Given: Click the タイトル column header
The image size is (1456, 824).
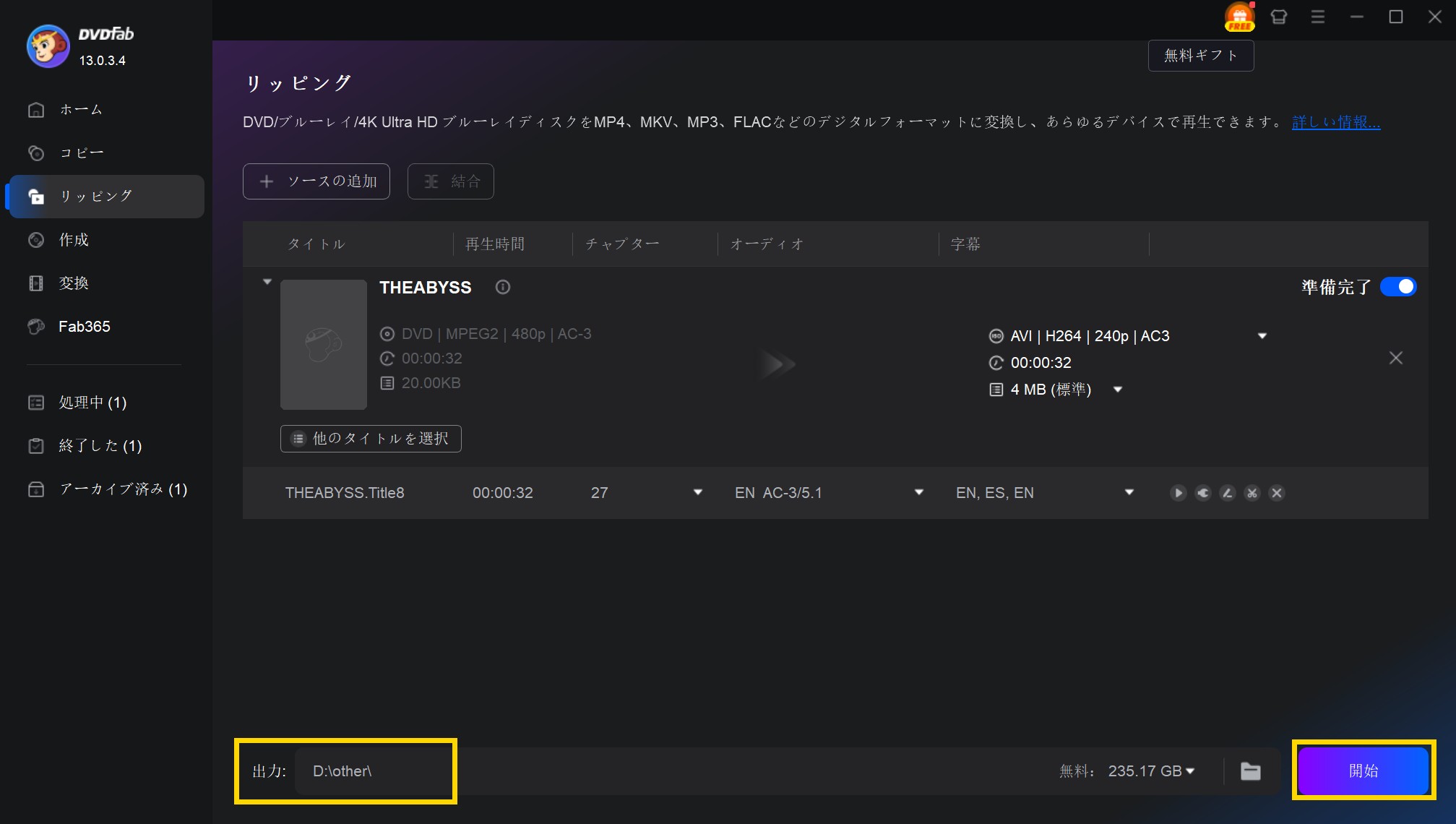Looking at the screenshot, I should coord(316,244).
